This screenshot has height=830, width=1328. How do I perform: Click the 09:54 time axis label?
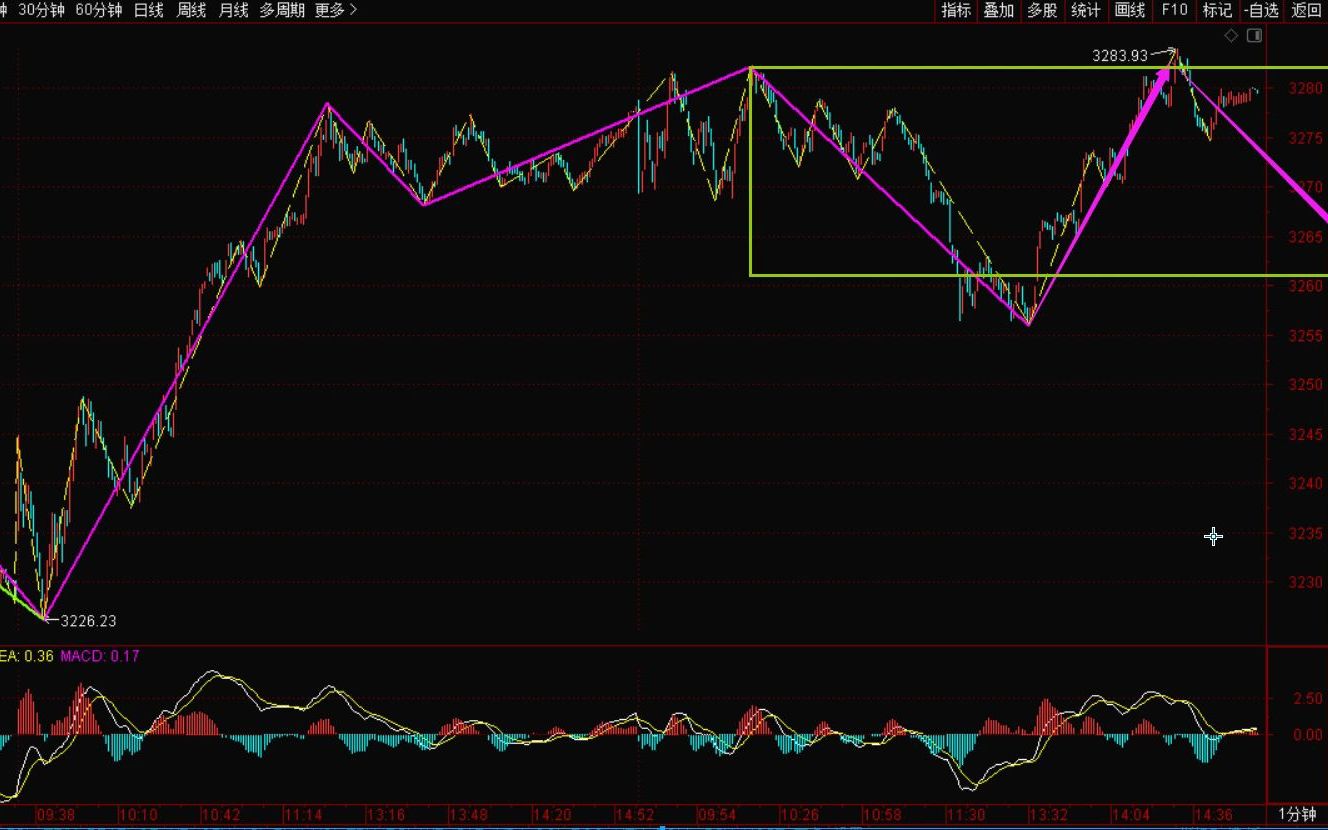(x=715, y=815)
